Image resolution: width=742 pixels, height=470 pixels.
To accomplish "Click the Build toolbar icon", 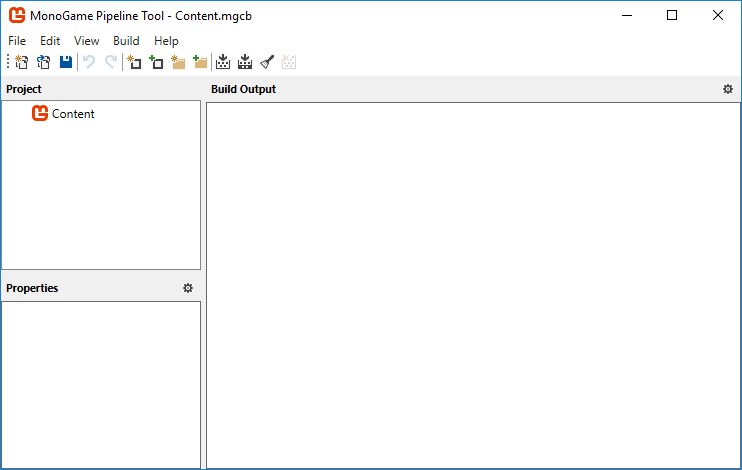I will tap(223, 62).
